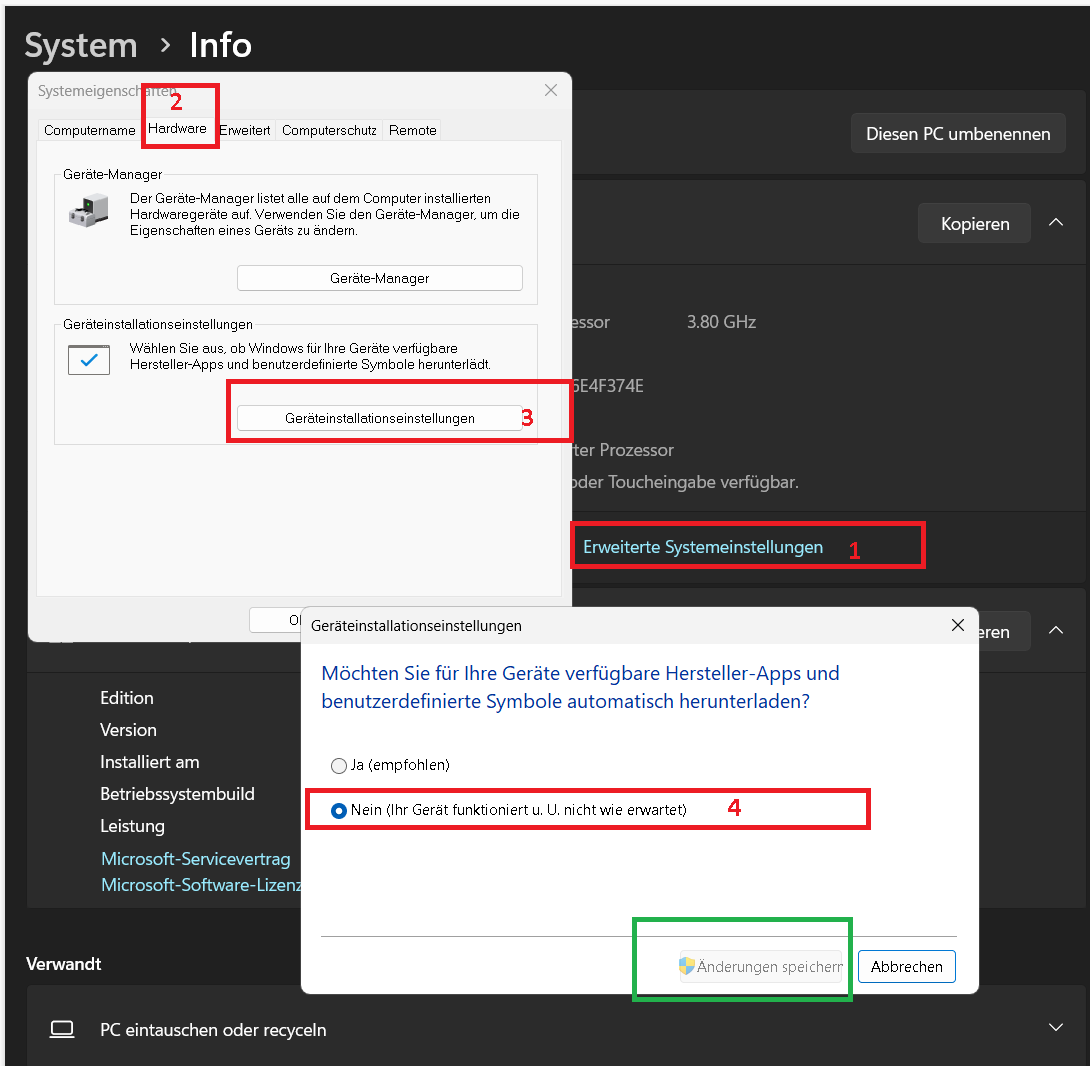Screen dimensions: 1090x1066
Task: Open the Hardware tab in Systemeigenschaften
Action: (177, 129)
